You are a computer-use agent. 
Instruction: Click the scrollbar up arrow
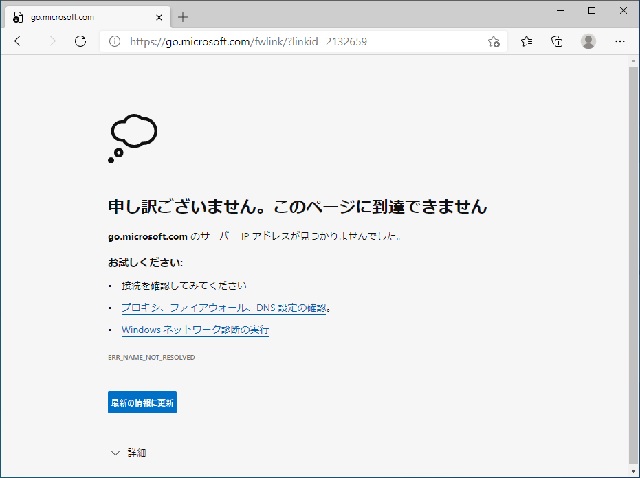633,61
